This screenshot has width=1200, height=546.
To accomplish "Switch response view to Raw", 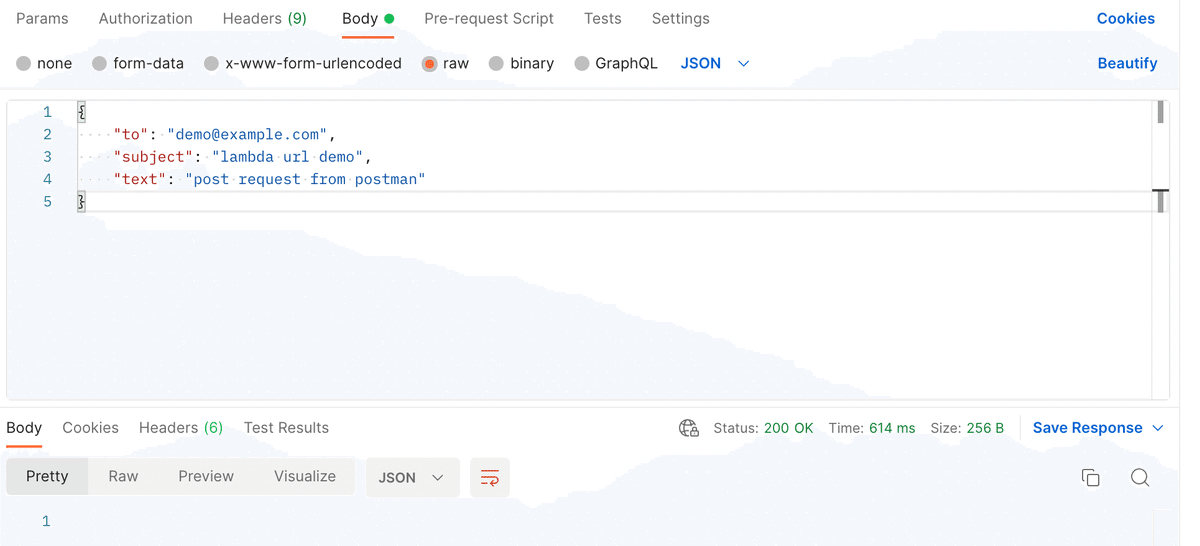I will [123, 476].
